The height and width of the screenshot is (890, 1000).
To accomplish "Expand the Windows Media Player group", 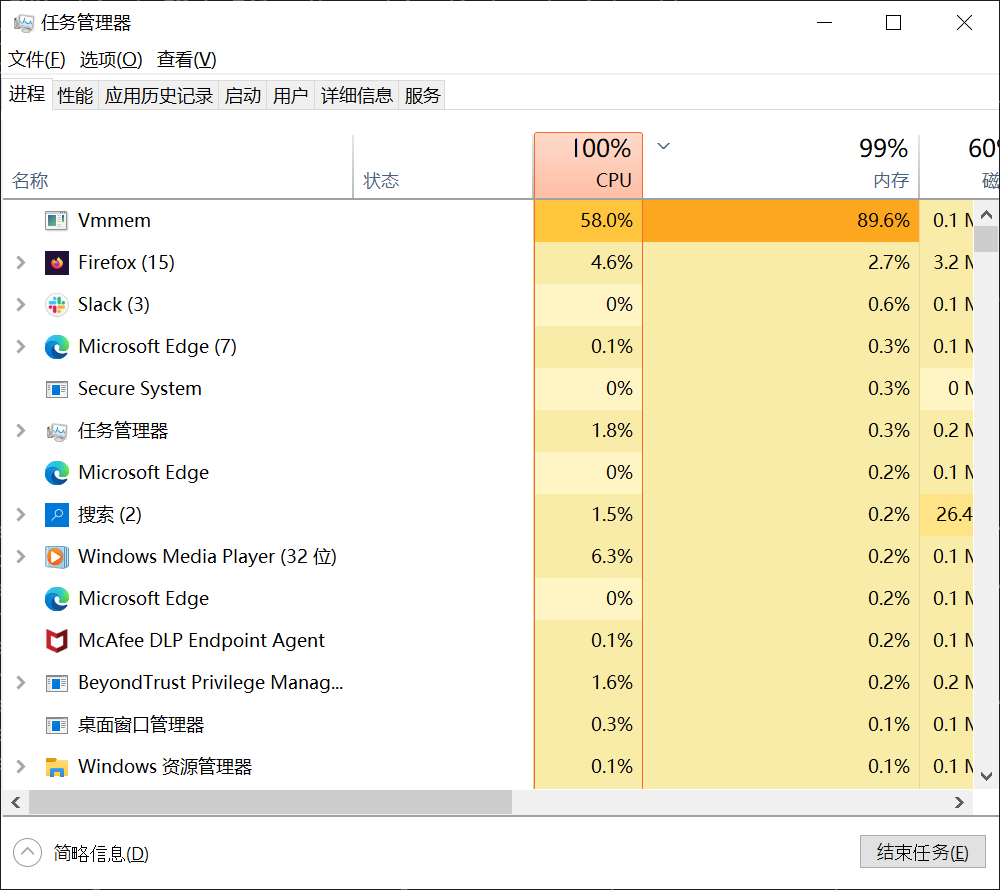I will click(20, 557).
